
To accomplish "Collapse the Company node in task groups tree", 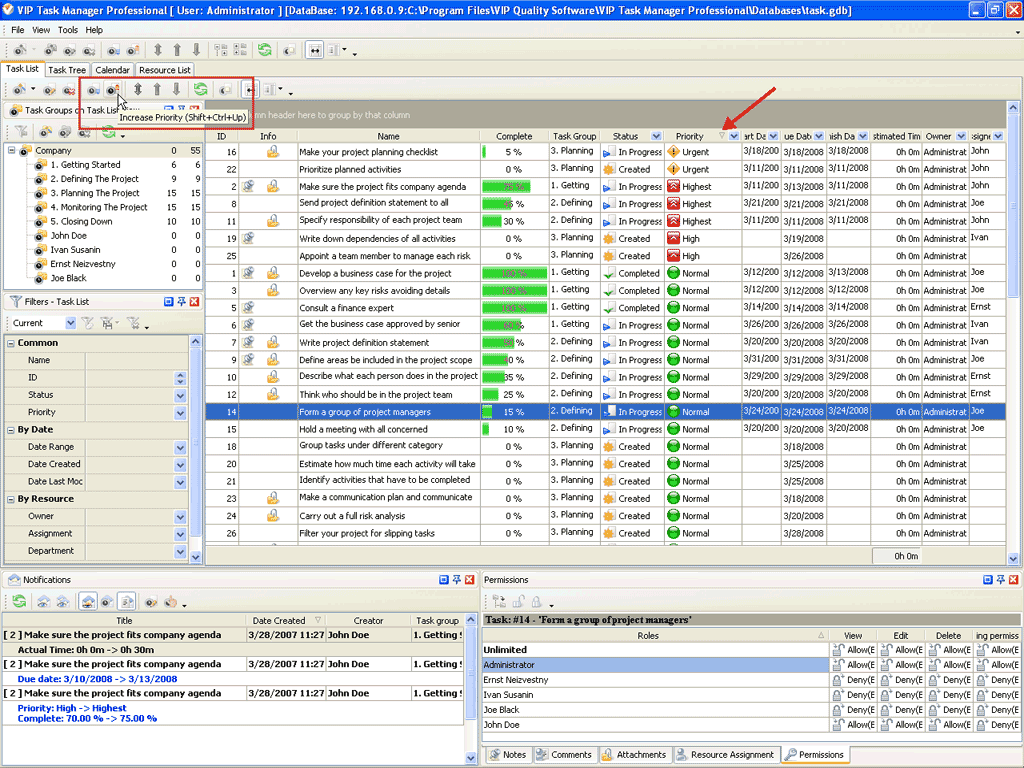I will pyautogui.click(x=11, y=150).
